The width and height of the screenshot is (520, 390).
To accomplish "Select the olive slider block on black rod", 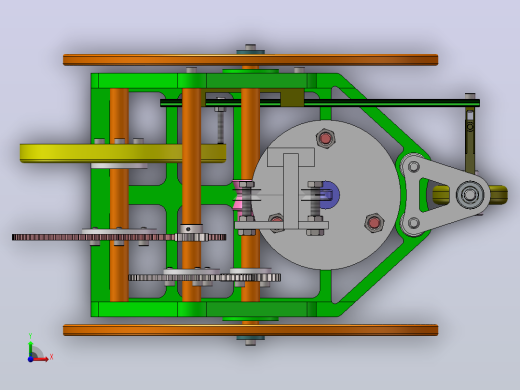I will pyautogui.click(x=292, y=99).
